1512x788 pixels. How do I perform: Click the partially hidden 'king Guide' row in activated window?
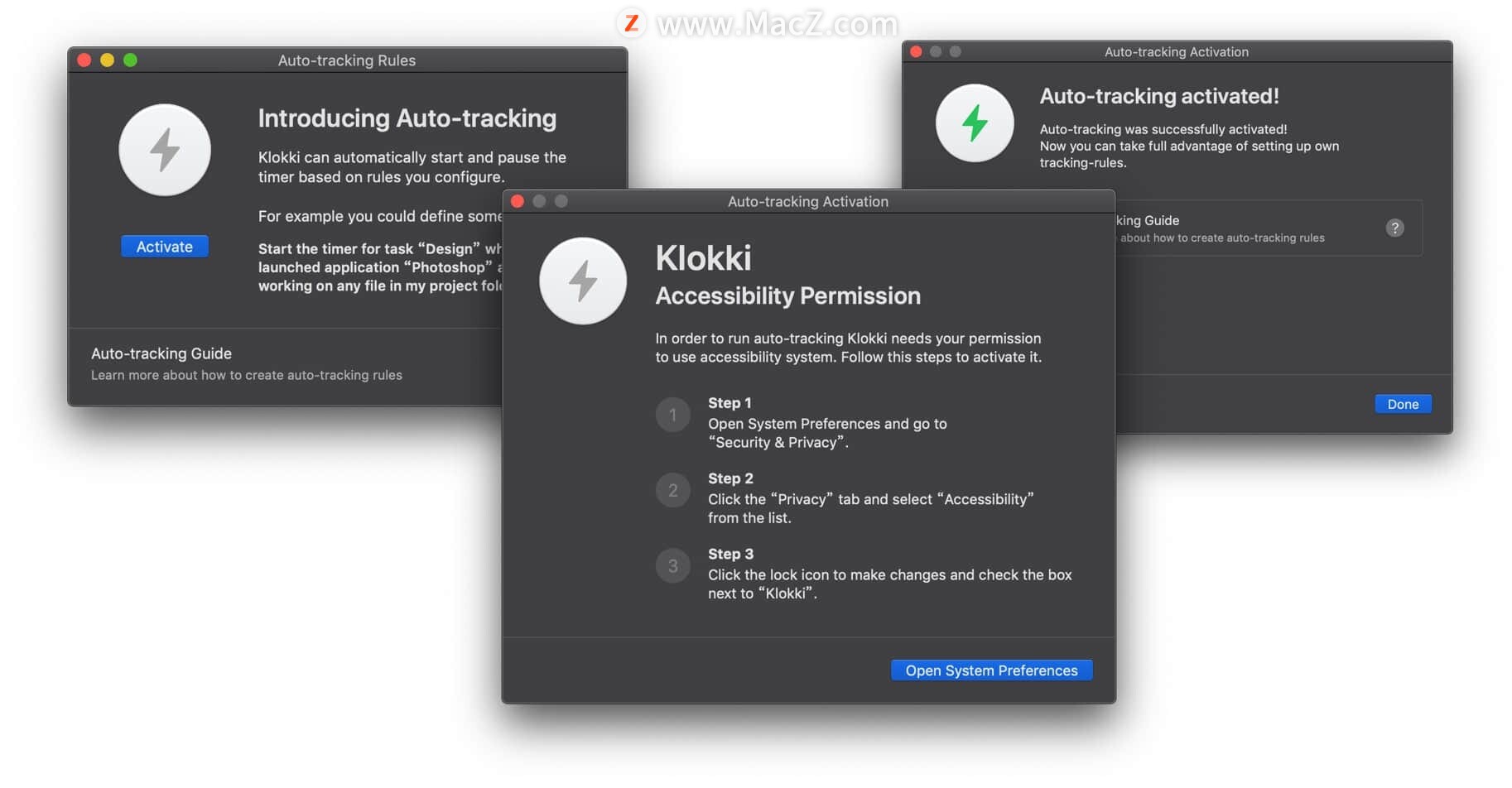tap(1269, 228)
